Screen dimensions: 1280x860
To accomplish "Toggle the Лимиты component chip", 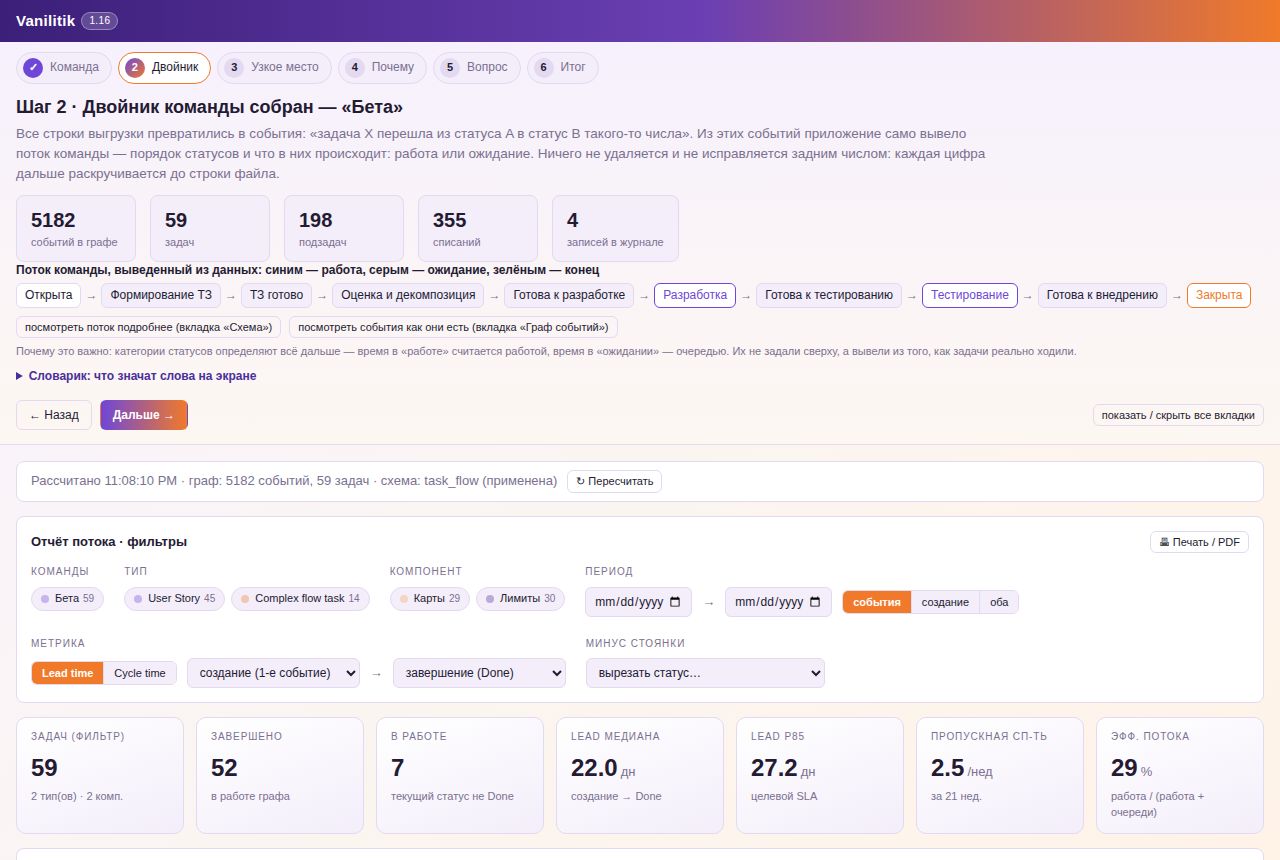I will coord(520,599).
